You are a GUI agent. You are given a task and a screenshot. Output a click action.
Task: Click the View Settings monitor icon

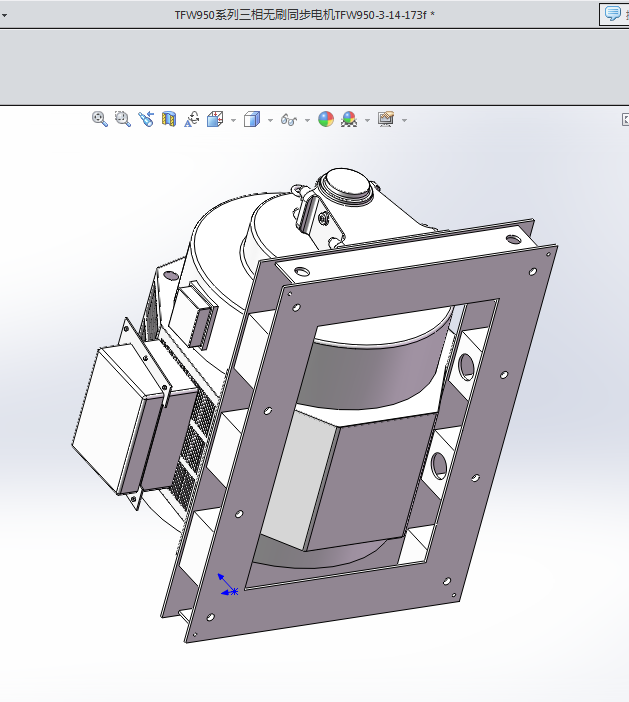click(x=386, y=119)
